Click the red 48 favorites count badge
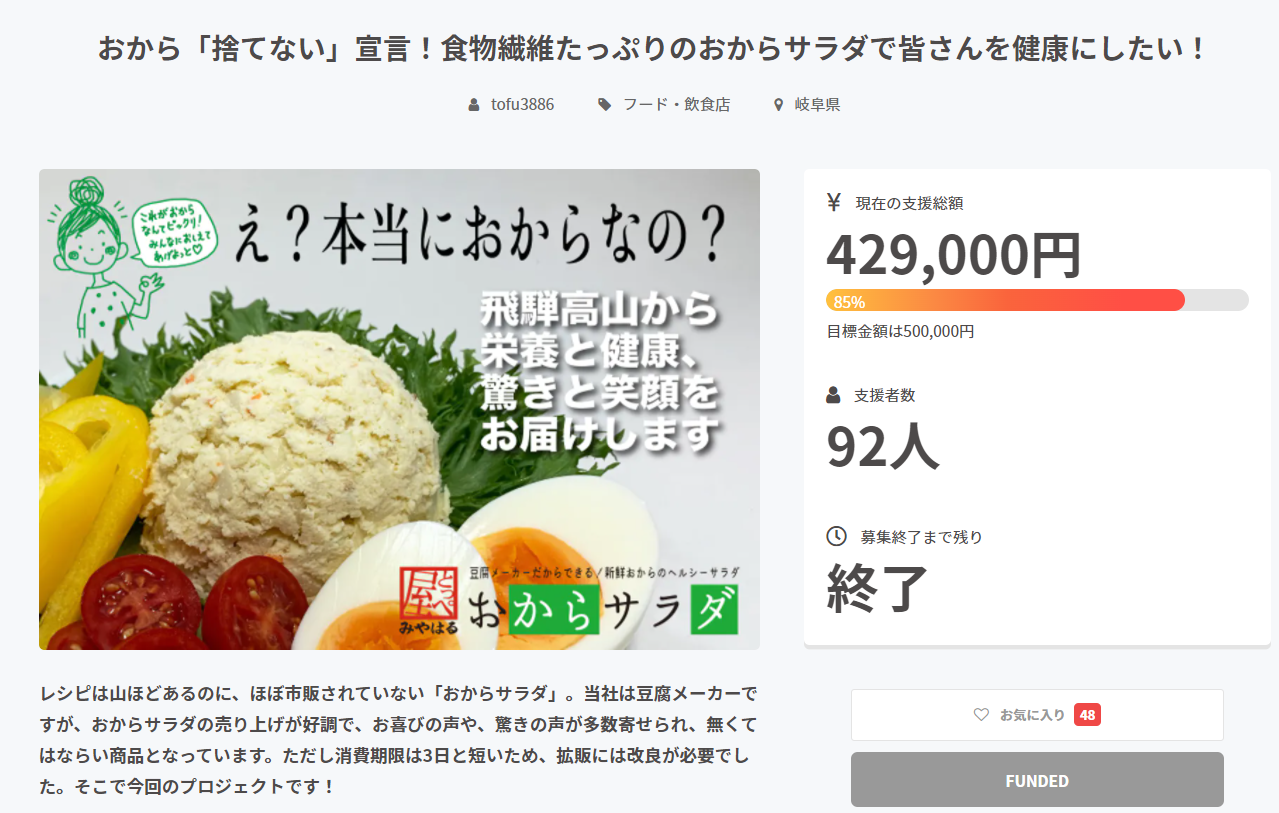Viewport: 1279px width, 813px height. point(1087,715)
